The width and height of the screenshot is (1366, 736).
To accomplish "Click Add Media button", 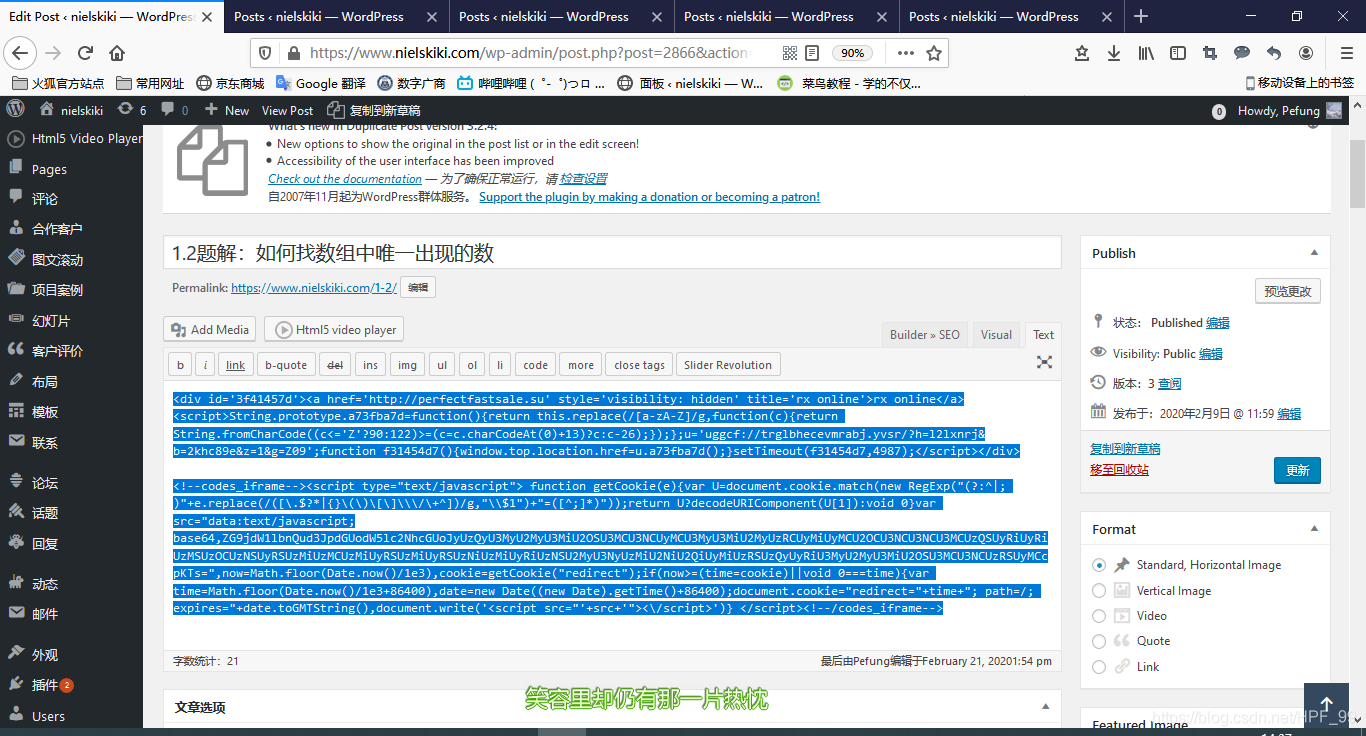I will pyautogui.click(x=210, y=329).
